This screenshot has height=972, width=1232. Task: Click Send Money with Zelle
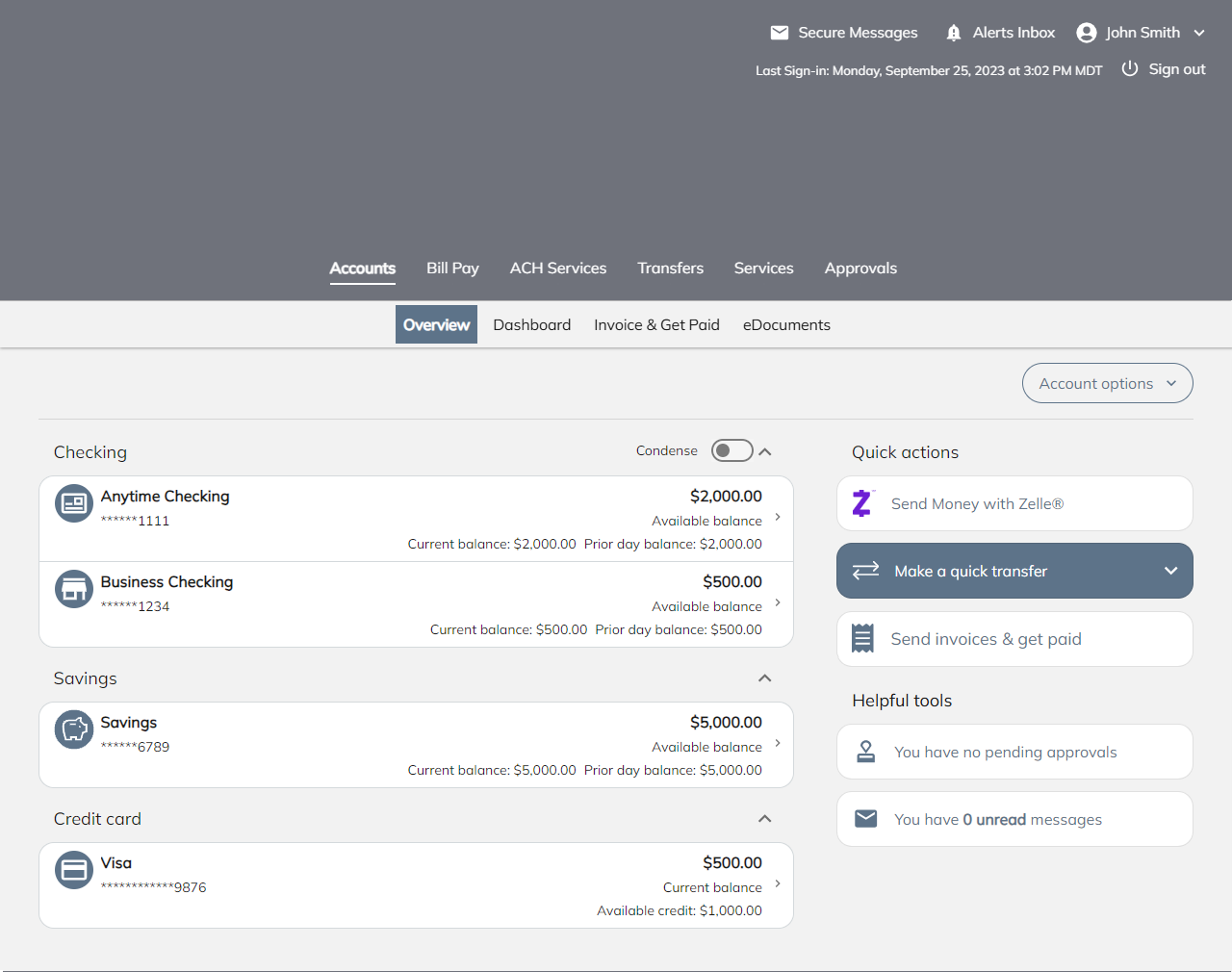tap(1014, 503)
